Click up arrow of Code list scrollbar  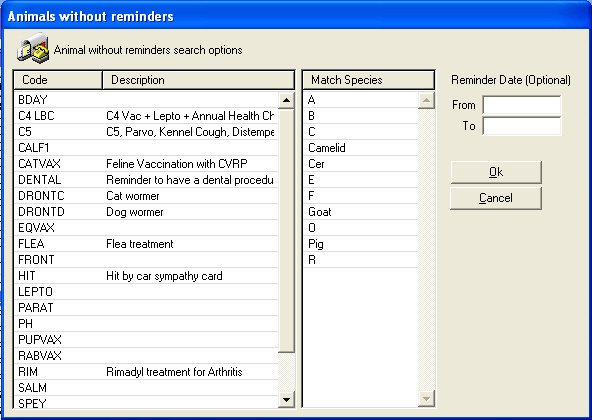[286, 100]
